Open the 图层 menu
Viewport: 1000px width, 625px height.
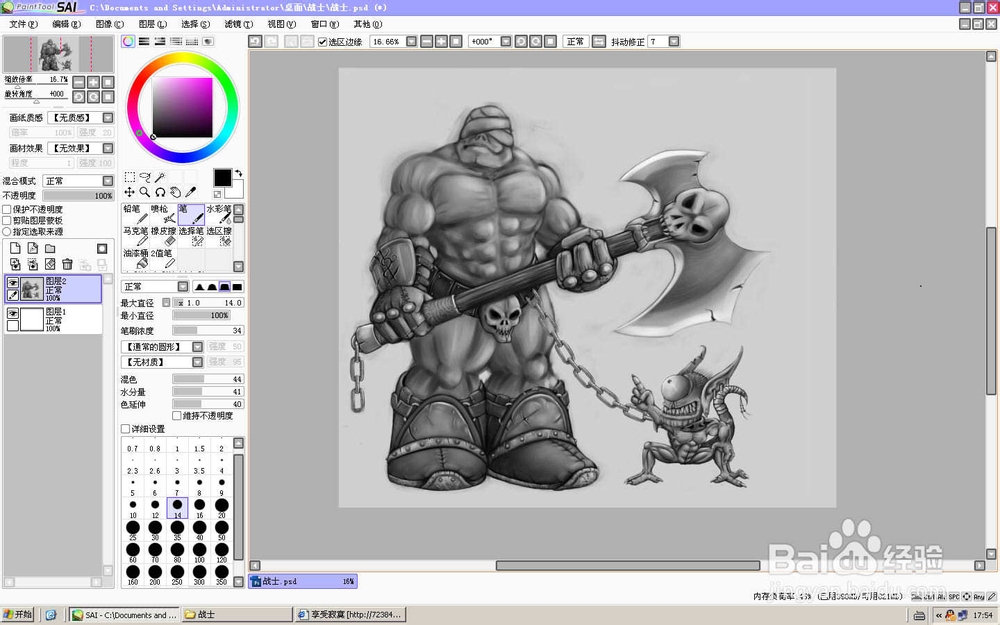click(152, 24)
